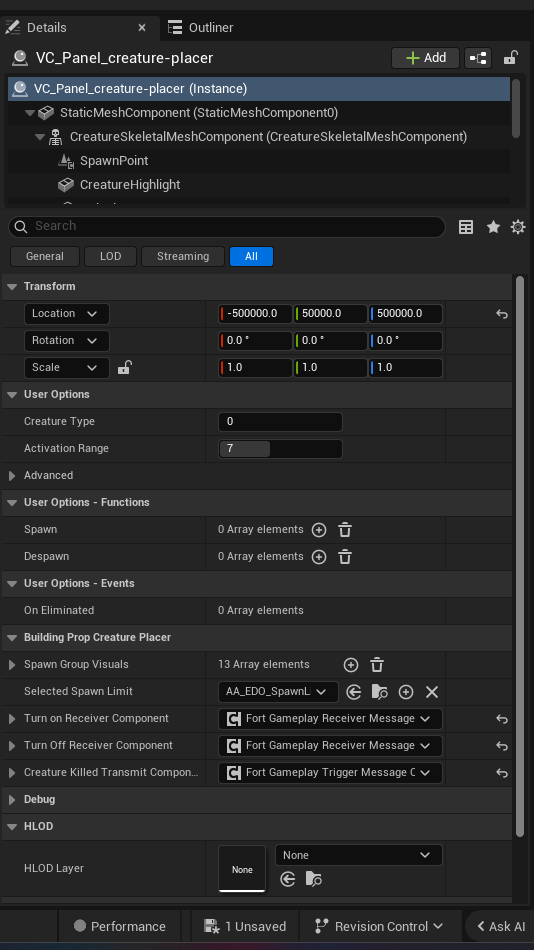Toggle the favorites star filter
Viewport: 534px width, 950px height.
coord(493,227)
